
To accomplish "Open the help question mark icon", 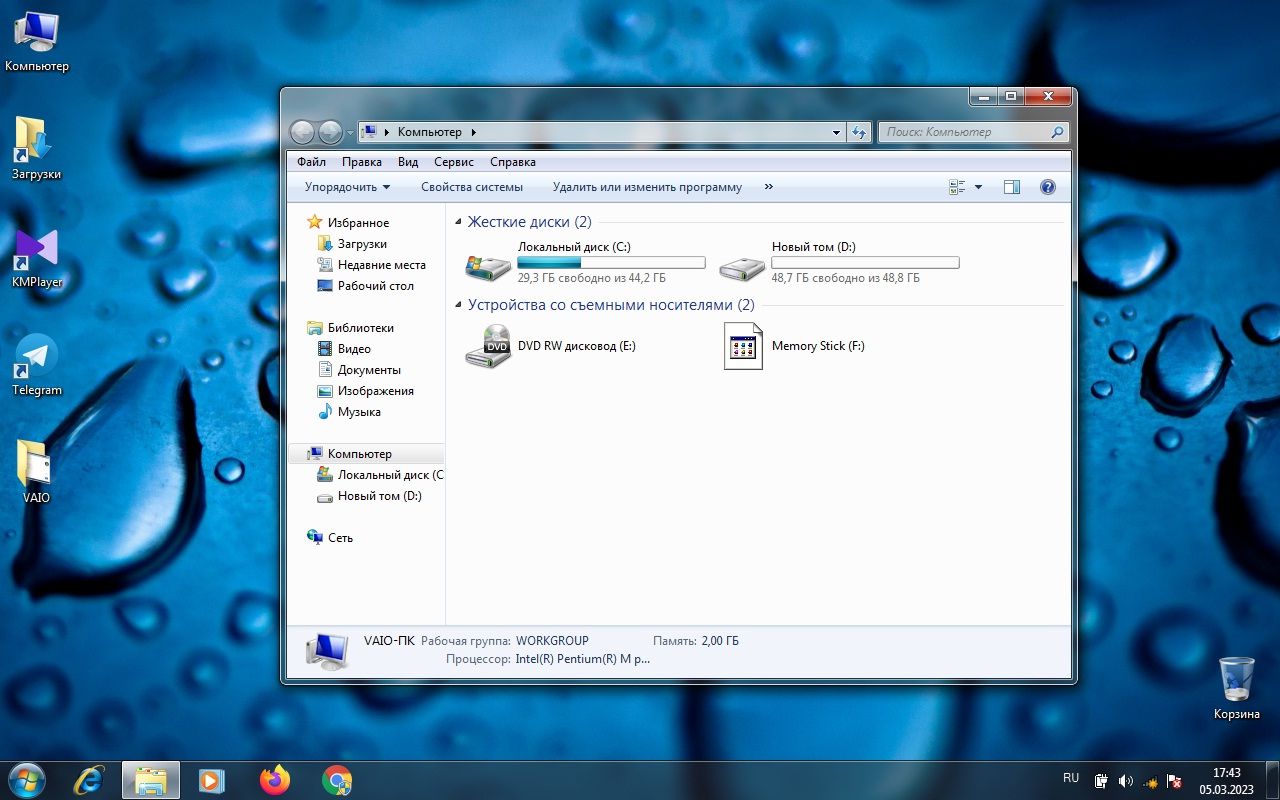I will coord(1048,187).
